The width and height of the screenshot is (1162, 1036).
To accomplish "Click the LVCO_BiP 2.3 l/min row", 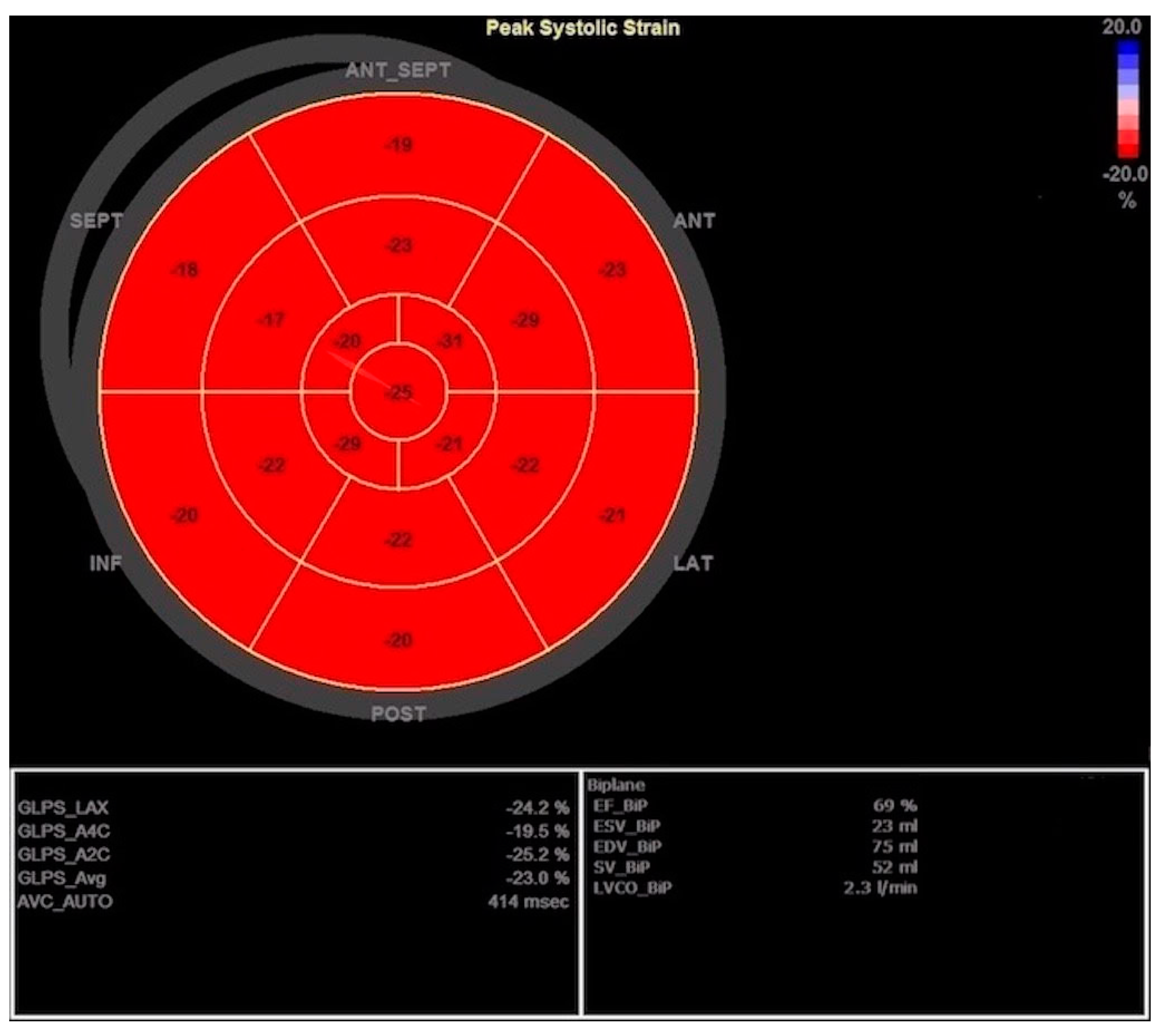I will (755, 887).
